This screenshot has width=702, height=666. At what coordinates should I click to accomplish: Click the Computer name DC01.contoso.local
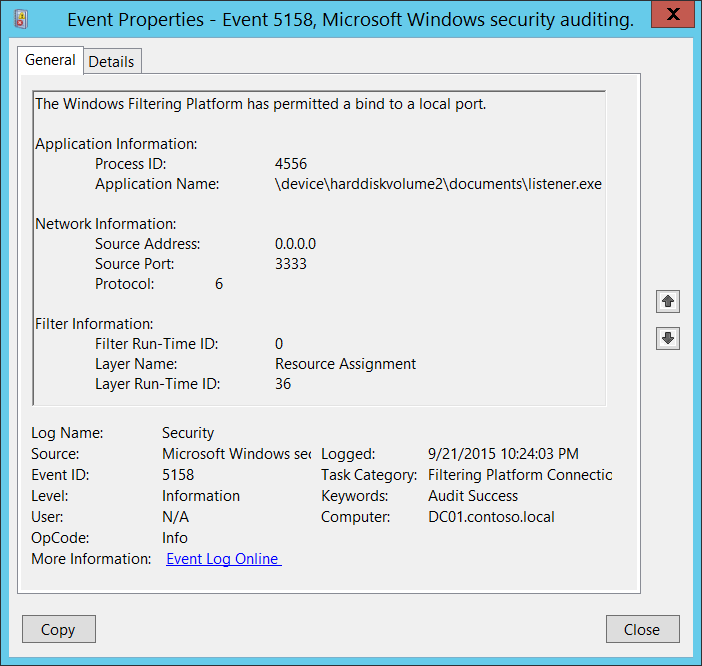click(491, 517)
